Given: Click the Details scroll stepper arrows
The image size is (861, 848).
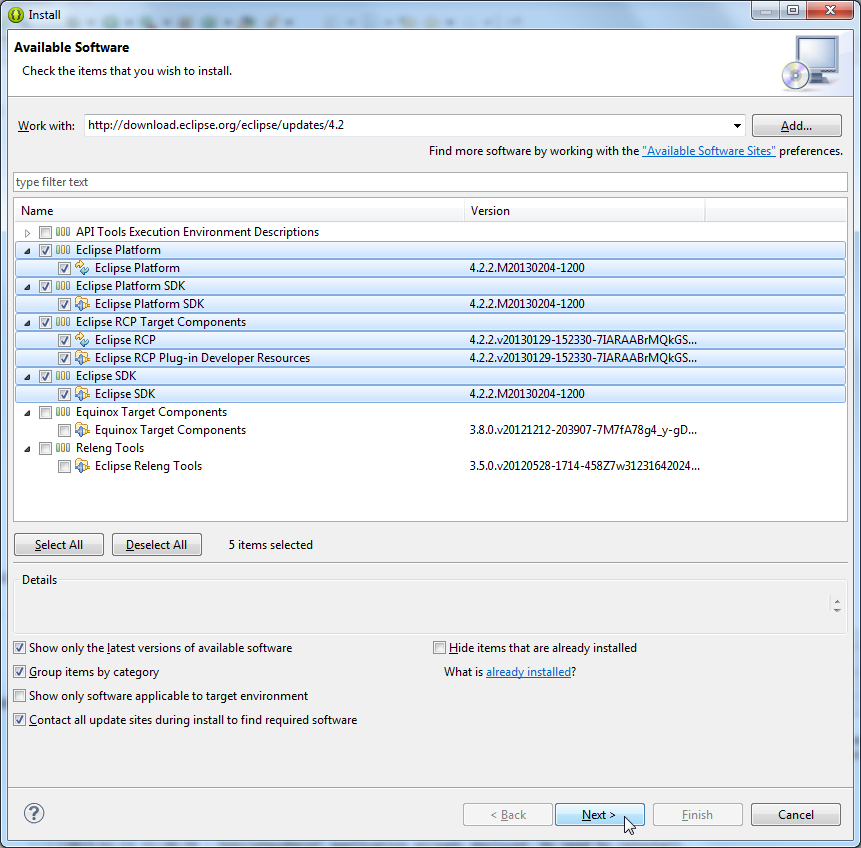Looking at the screenshot, I should (x=837, y=605).
